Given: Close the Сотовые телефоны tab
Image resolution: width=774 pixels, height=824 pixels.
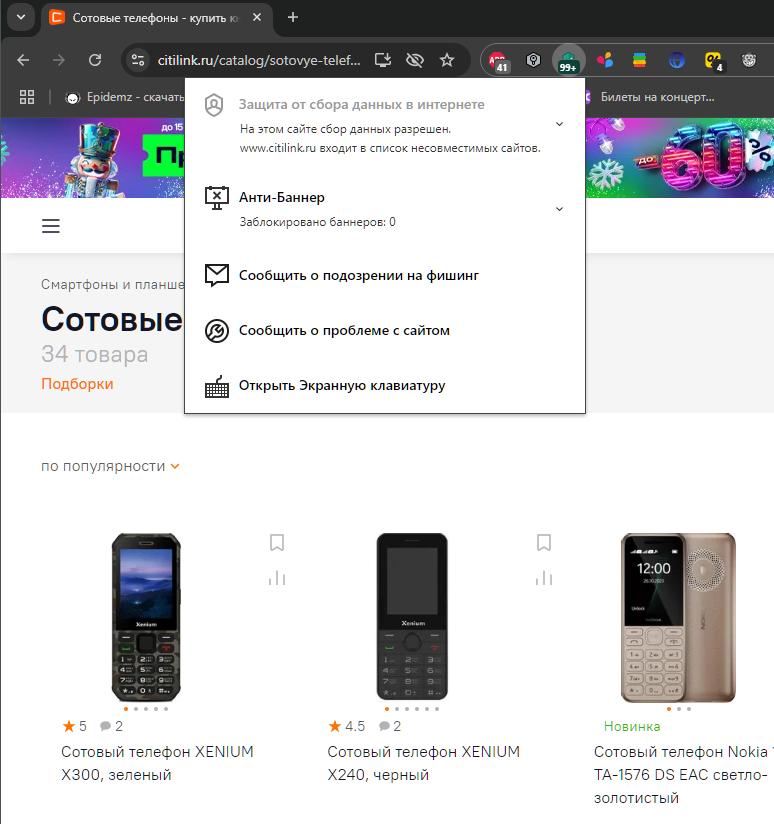Looking at the screenshot, I should pos(257,17).
